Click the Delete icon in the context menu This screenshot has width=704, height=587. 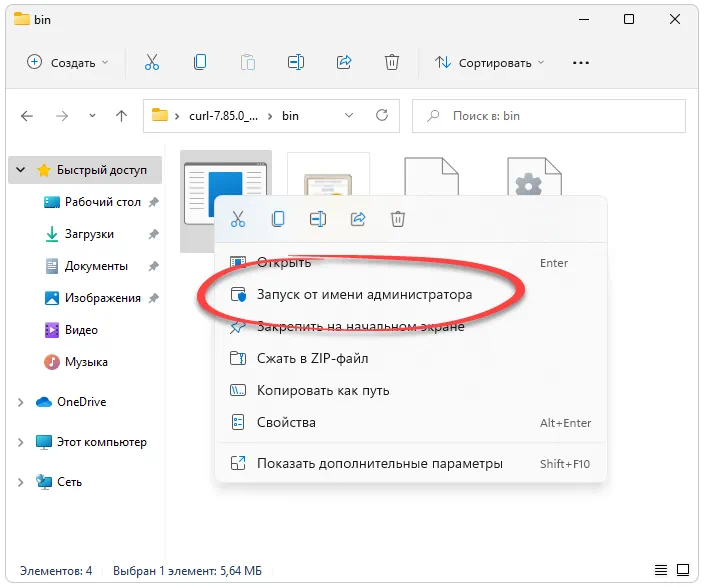point(398,218)
